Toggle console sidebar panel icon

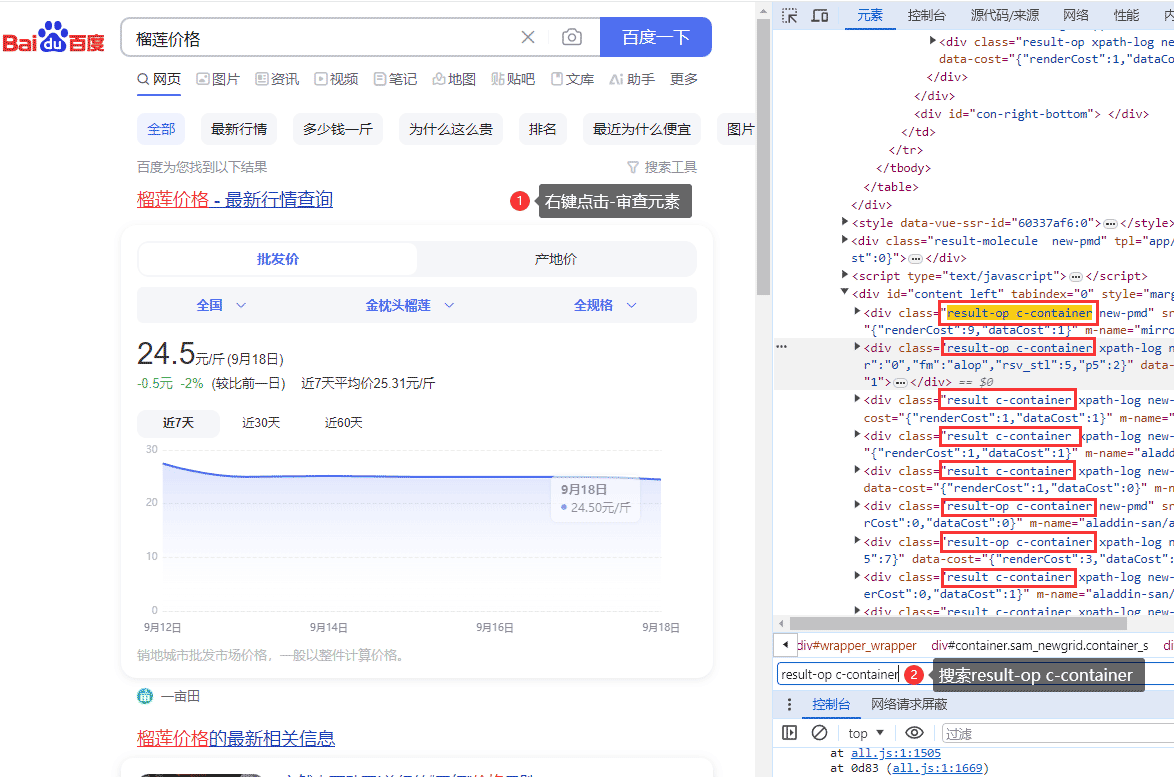(789, 733)
